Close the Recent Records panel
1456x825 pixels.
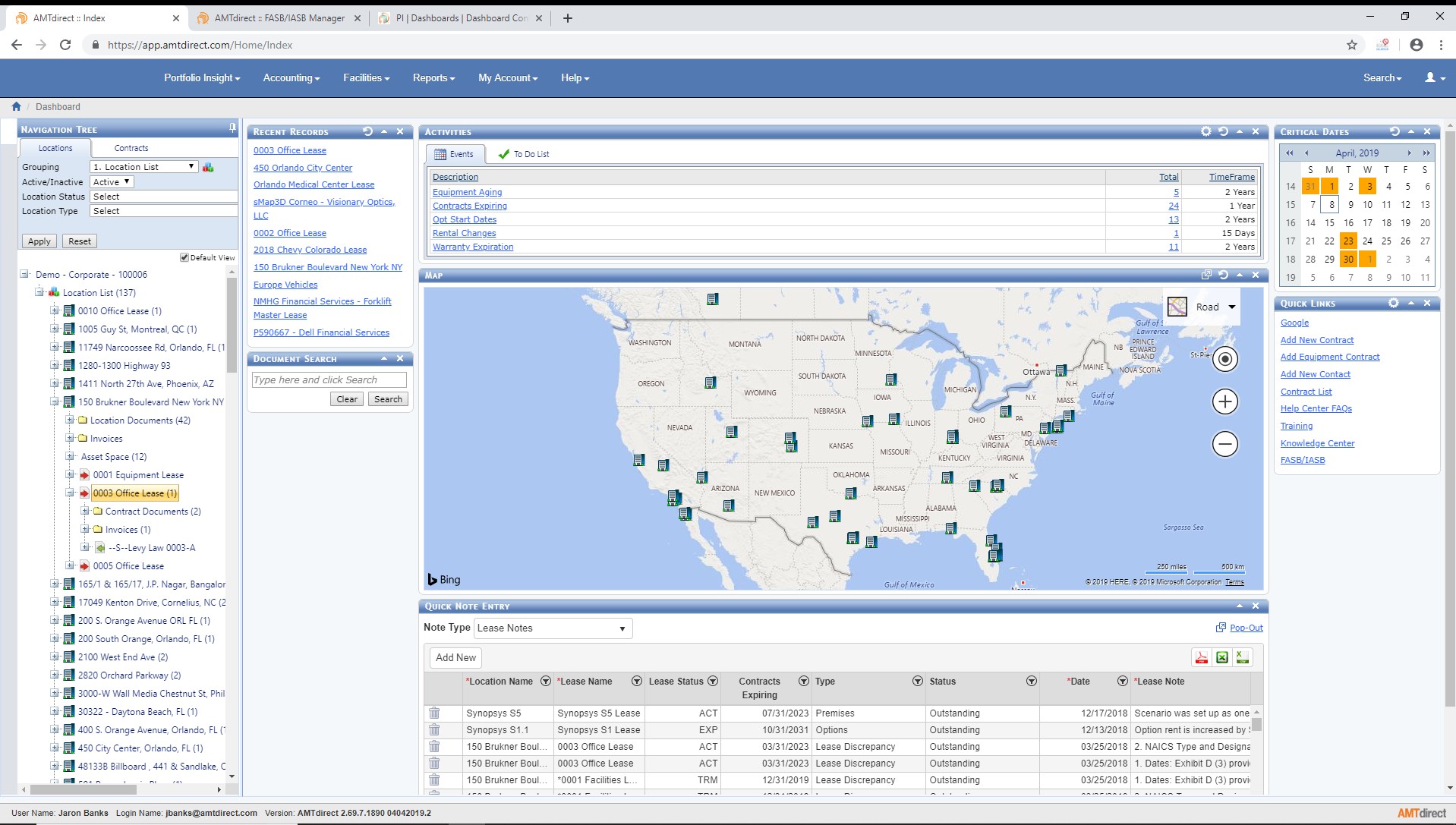400,131
